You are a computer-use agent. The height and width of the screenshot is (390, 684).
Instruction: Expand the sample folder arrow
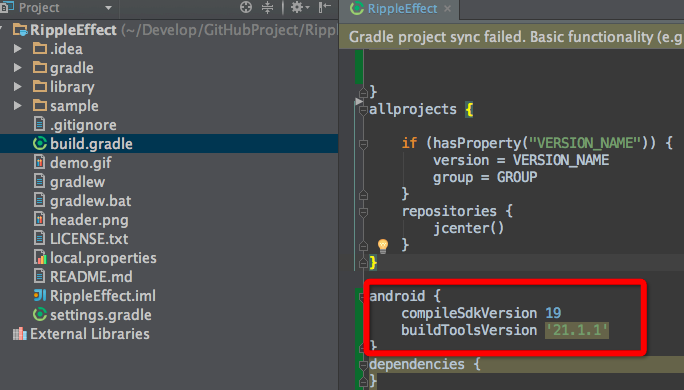point(18,106)
